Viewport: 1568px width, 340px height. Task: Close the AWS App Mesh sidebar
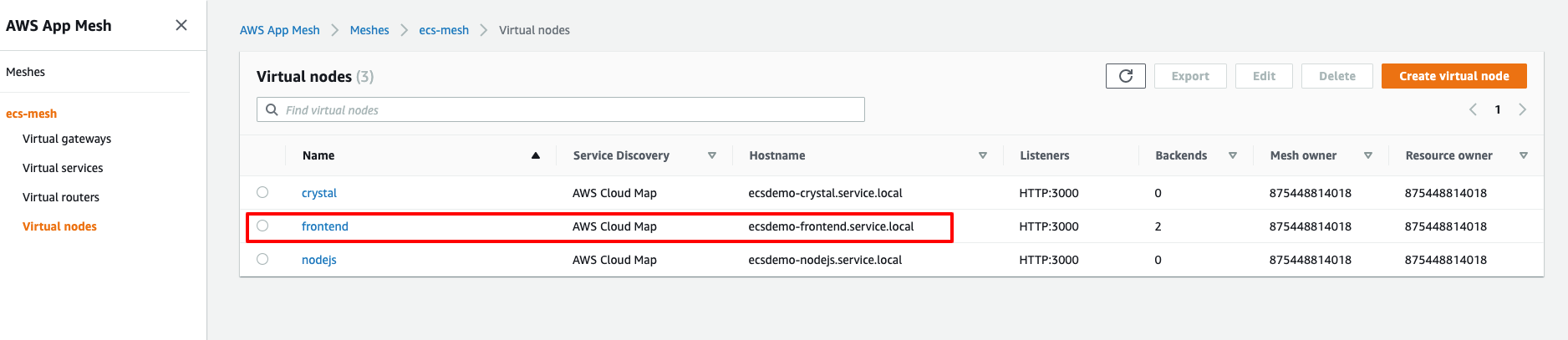[x=181, y=25]
